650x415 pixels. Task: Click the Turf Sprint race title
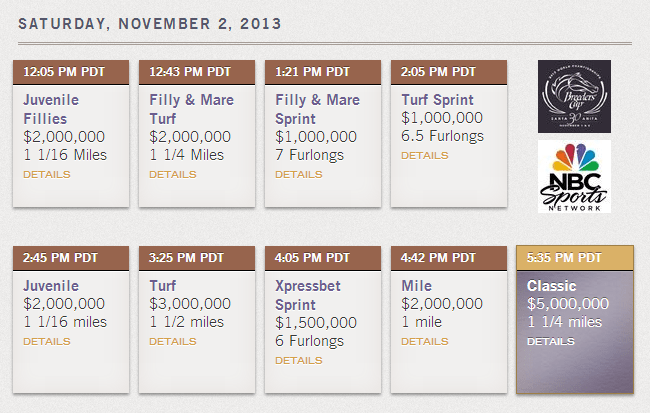tap(438, 100)
